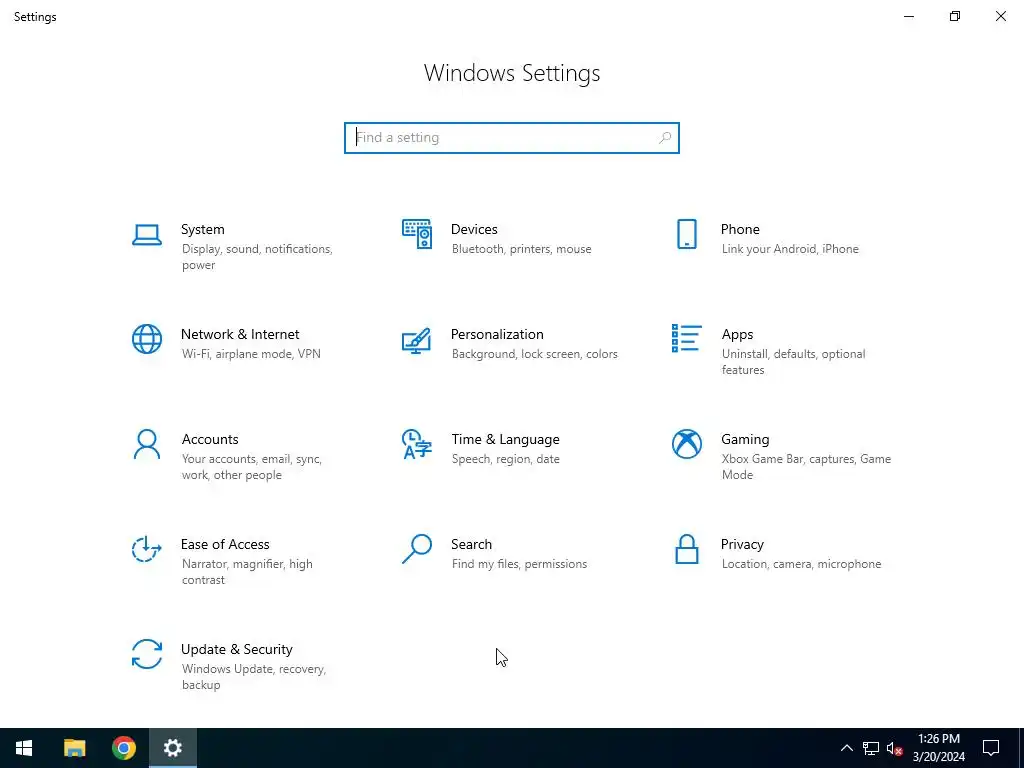Open the taskbar clock showing 1:26 PM

tap(938, 748)
